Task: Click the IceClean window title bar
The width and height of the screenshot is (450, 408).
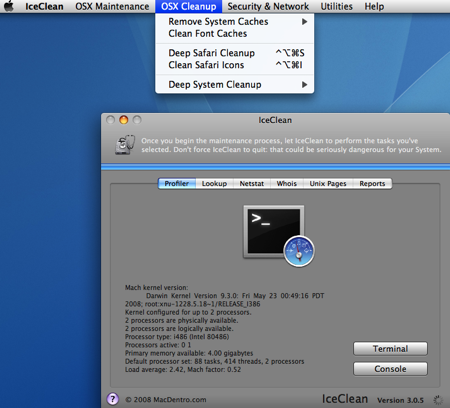Action: click(275, 120)
